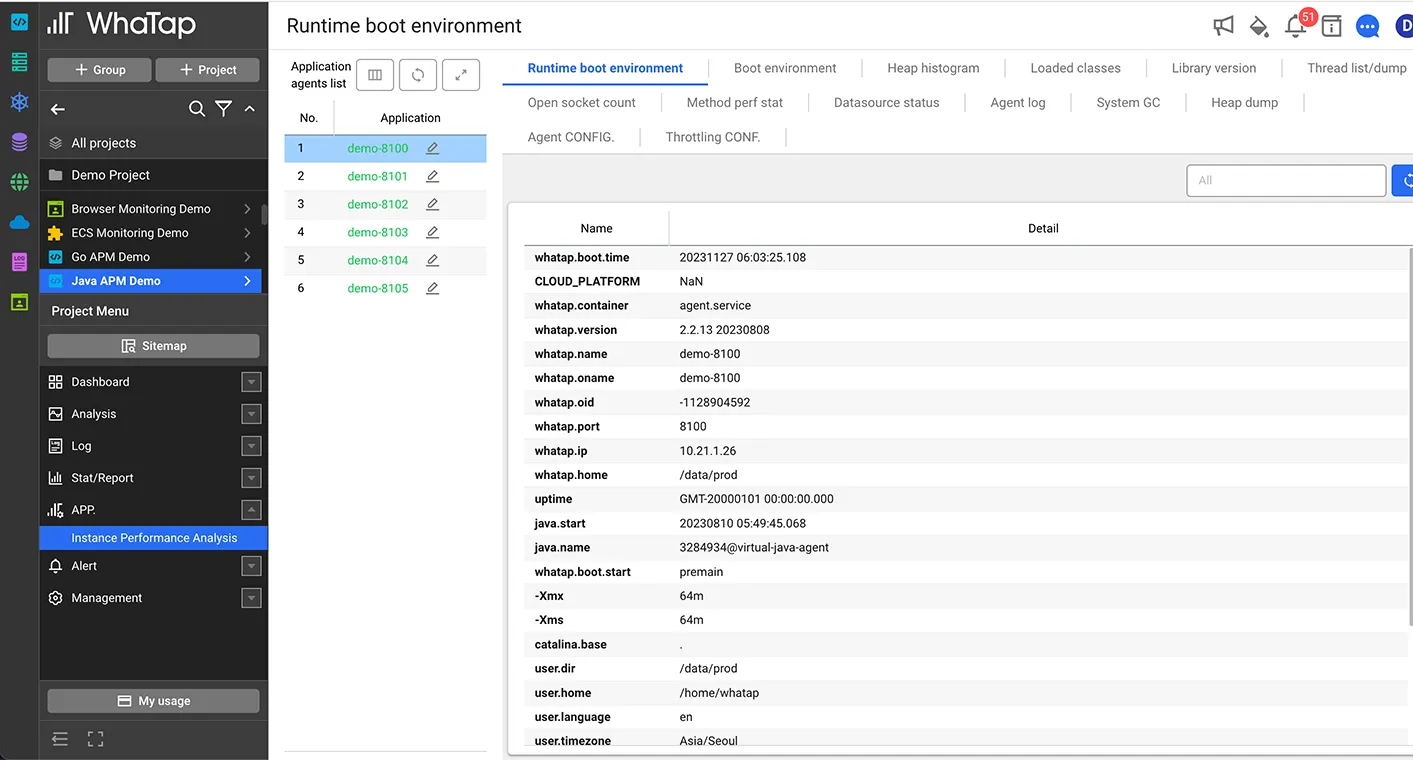This screenshot has height=760, width=1413.
Task: Expand the Alert menu dropdown arrow
Action: [252, 566]
